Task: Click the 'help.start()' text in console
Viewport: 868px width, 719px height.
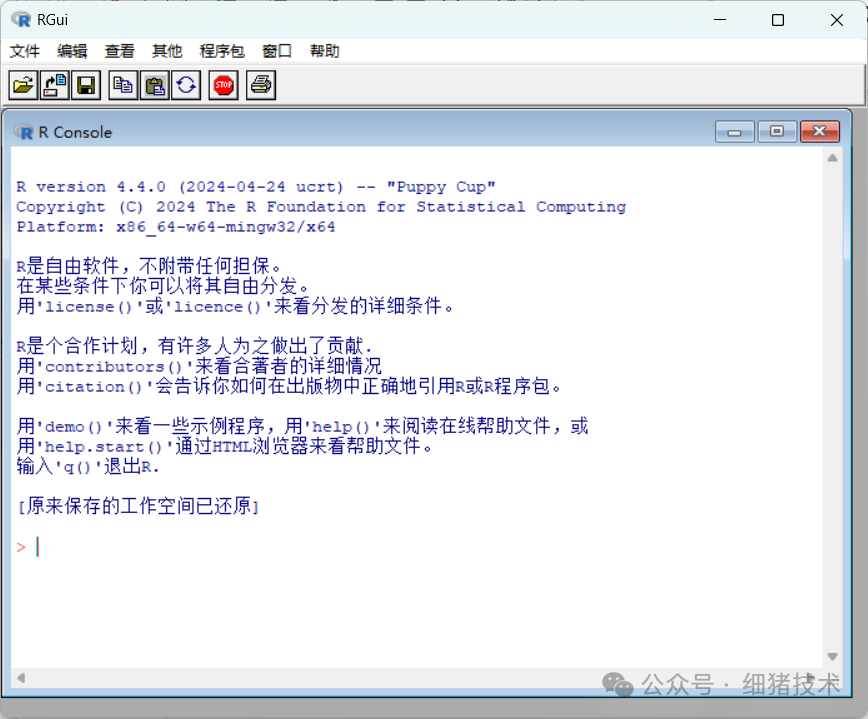Action: click(104, 447)
